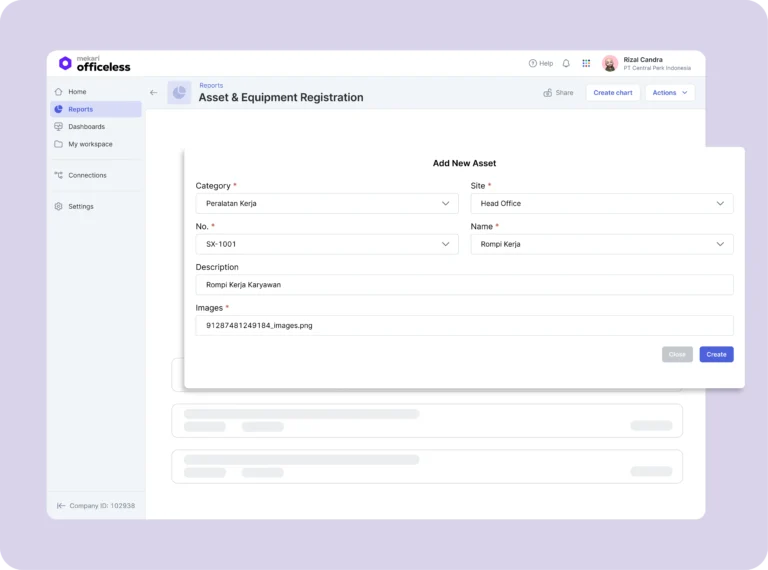The image size is (768, 570).
Task: Click the Create chart button
Action: pos(612,93)
